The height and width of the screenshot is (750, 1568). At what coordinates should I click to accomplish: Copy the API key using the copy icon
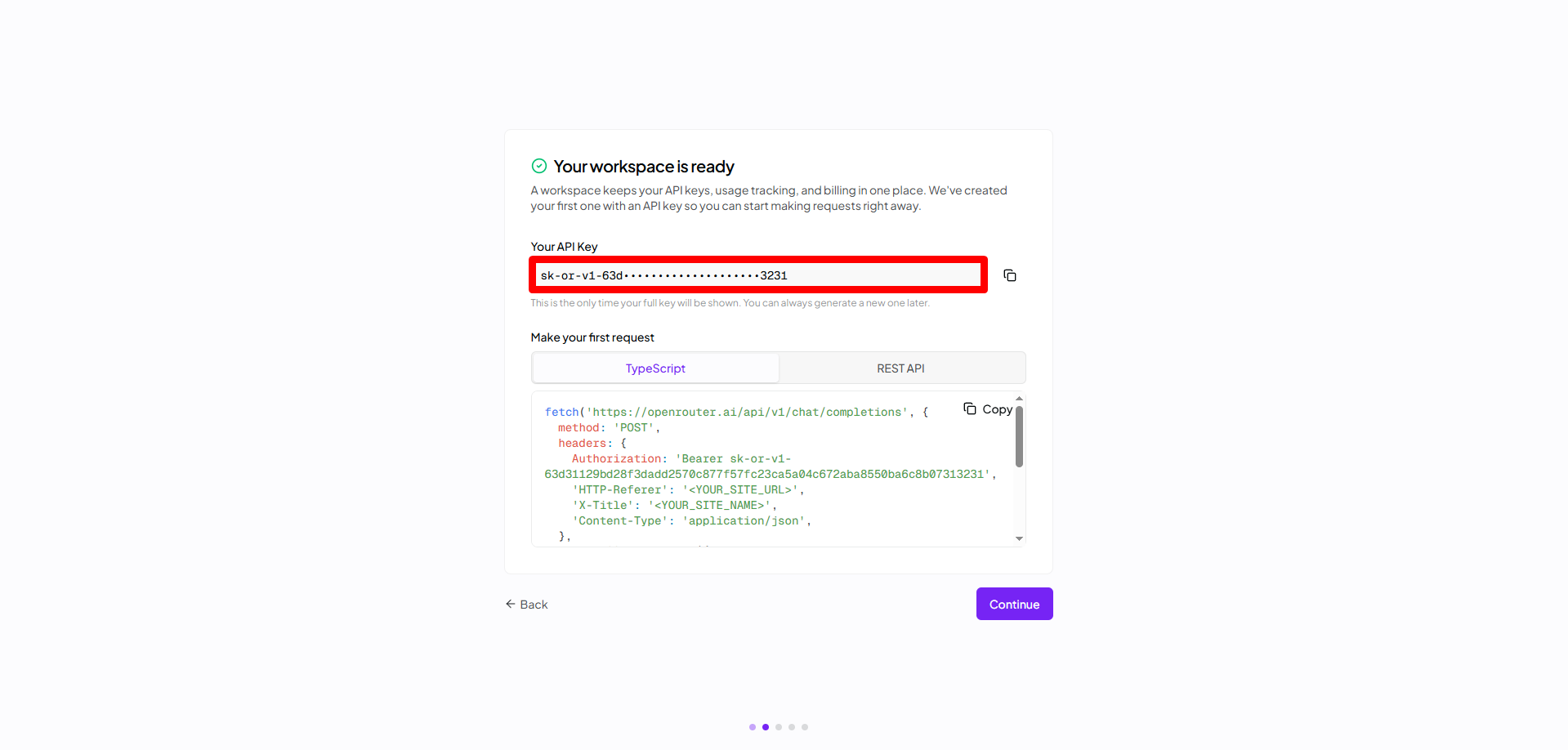1010,275
